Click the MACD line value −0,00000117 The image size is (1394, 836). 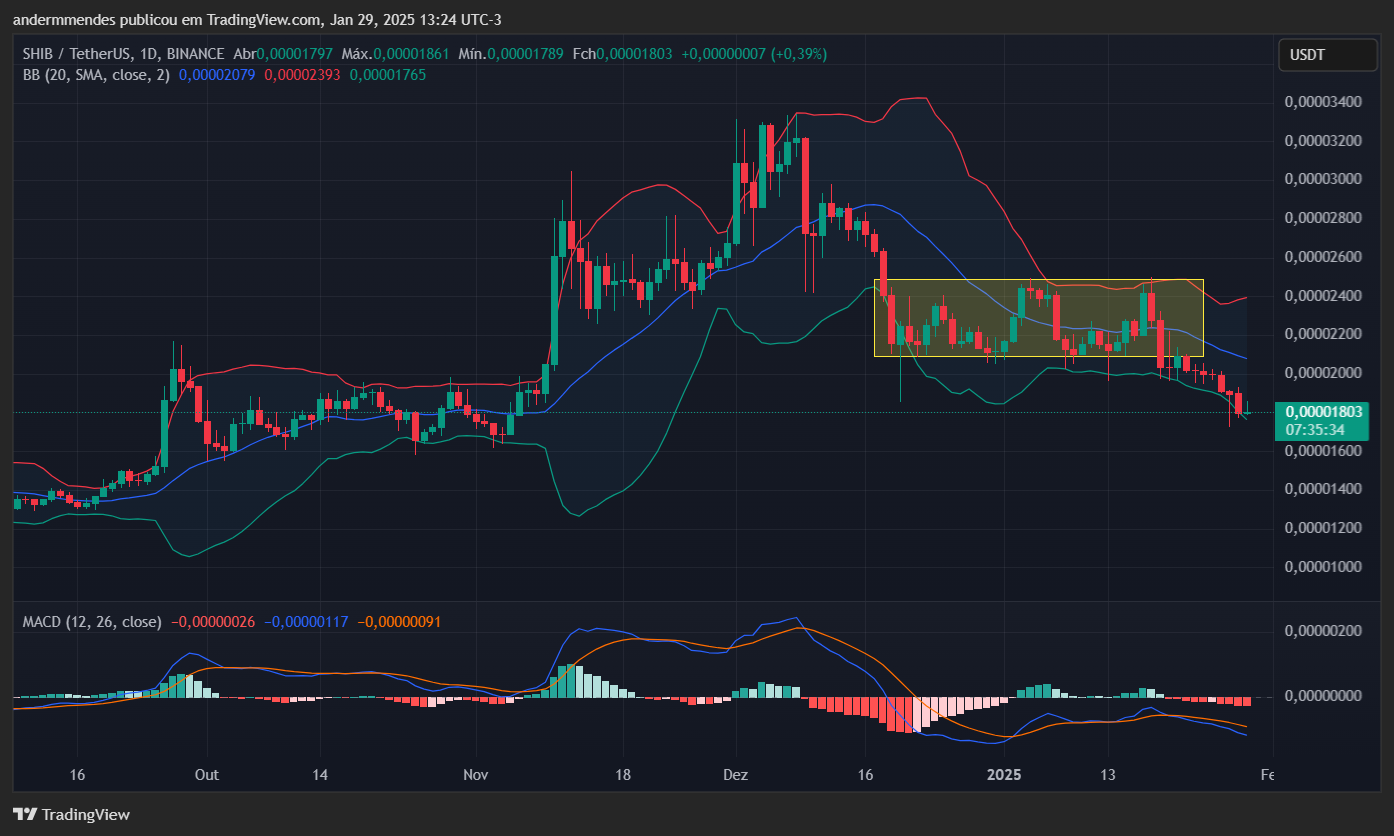tap(306, 622)
